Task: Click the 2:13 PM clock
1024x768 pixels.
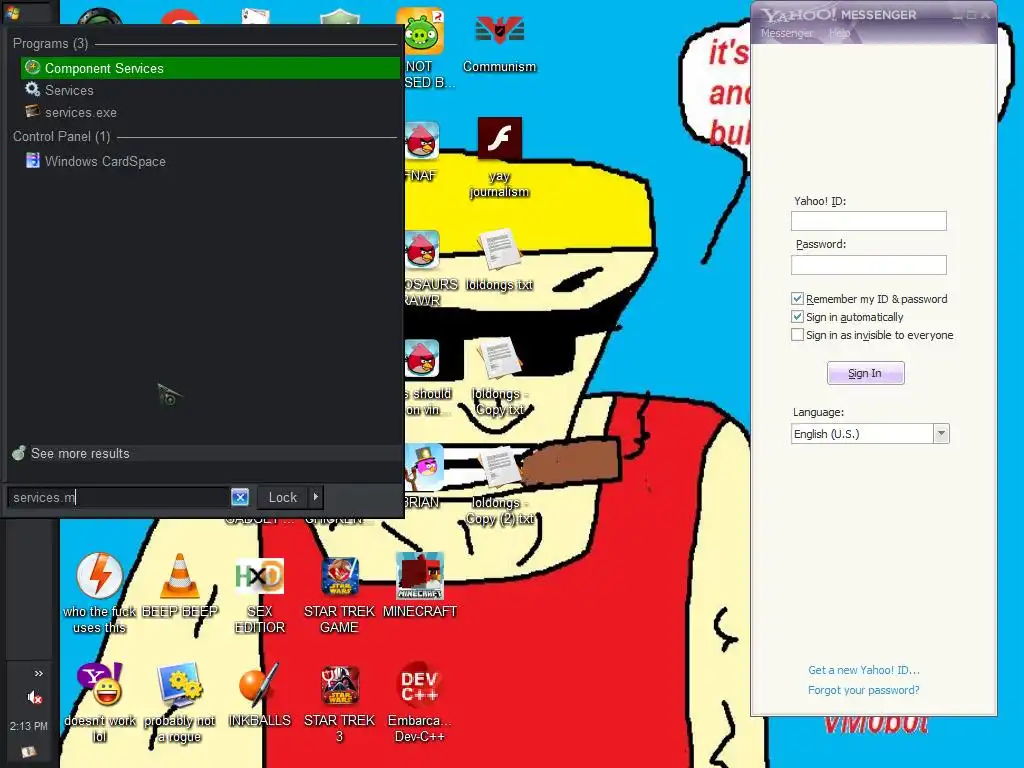Action: tap(29, 726)
